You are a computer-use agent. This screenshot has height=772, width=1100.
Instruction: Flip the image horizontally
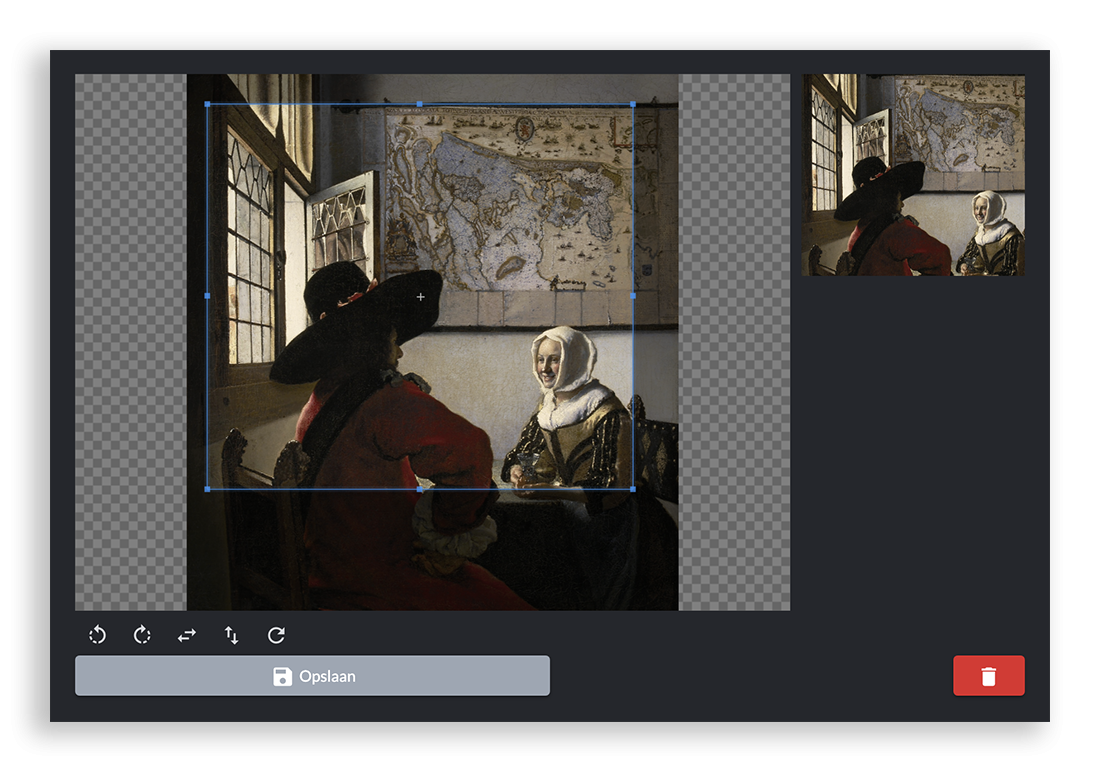pos(186,635)
